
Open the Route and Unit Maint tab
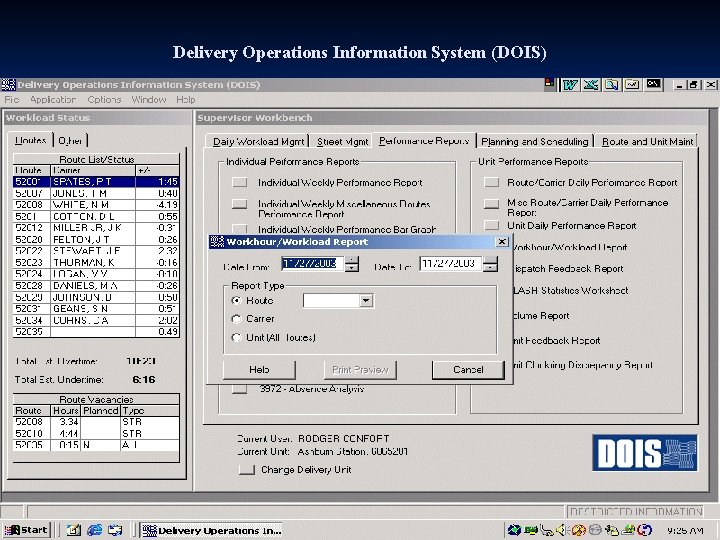click(x=647, y=141)
